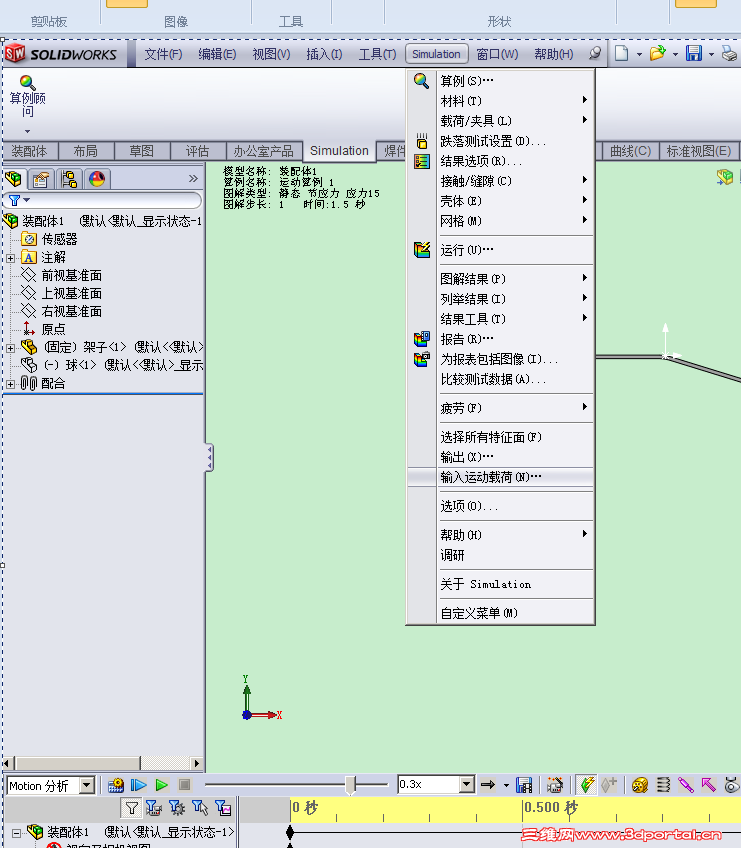Click the feature tree horizontal scrollbar
This screenshot has width=741, height=848.
point(103,763)
